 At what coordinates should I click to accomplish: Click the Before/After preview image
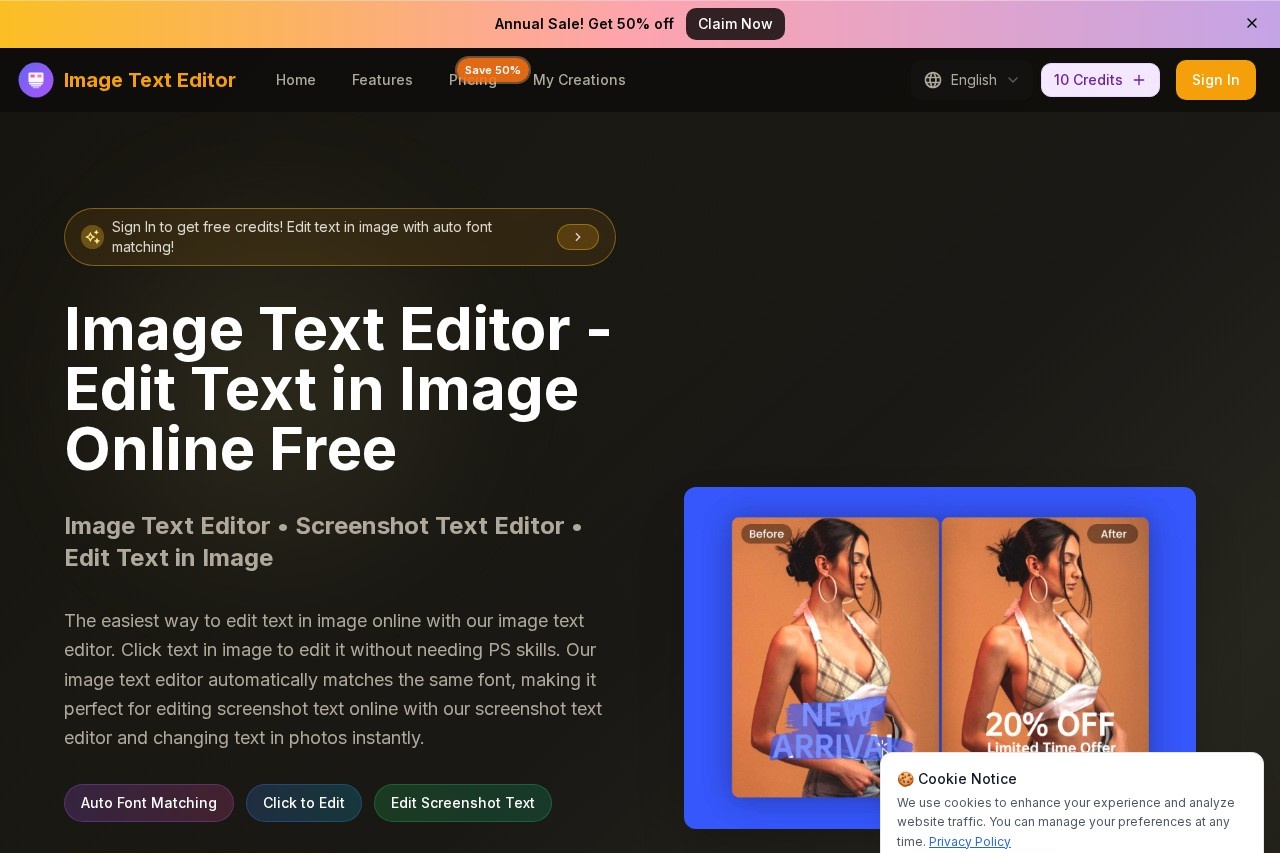pos(940,658)
